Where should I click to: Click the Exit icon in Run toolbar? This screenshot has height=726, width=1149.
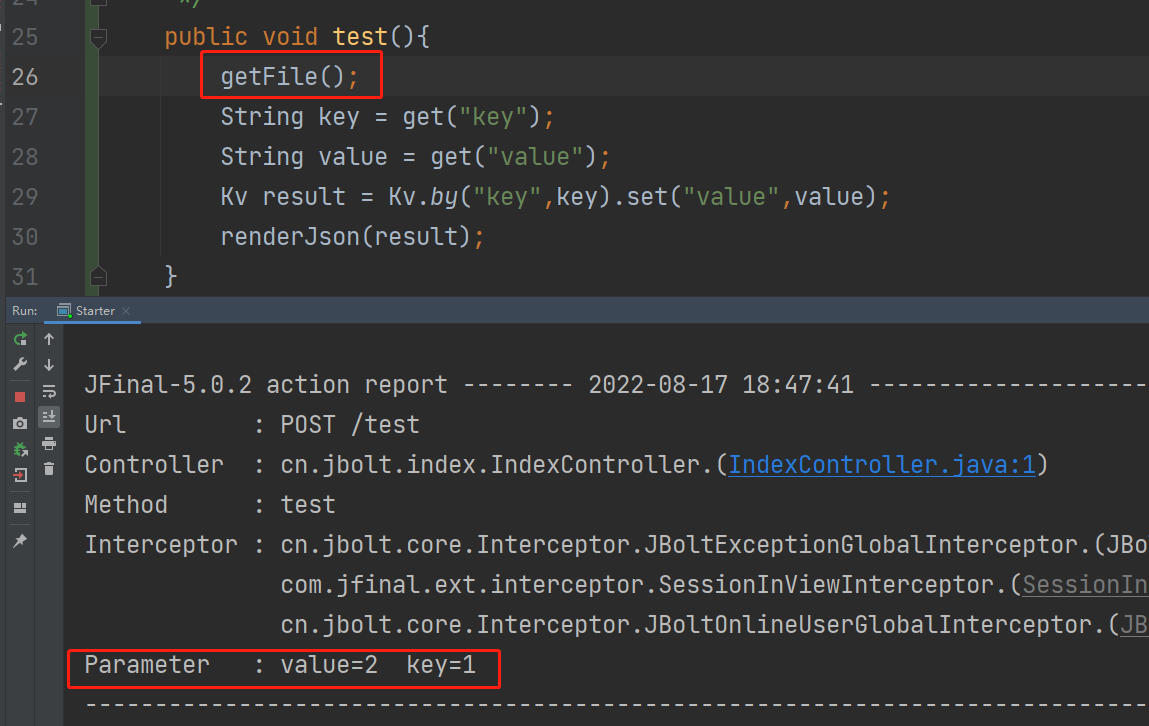(x=21, y=475)
